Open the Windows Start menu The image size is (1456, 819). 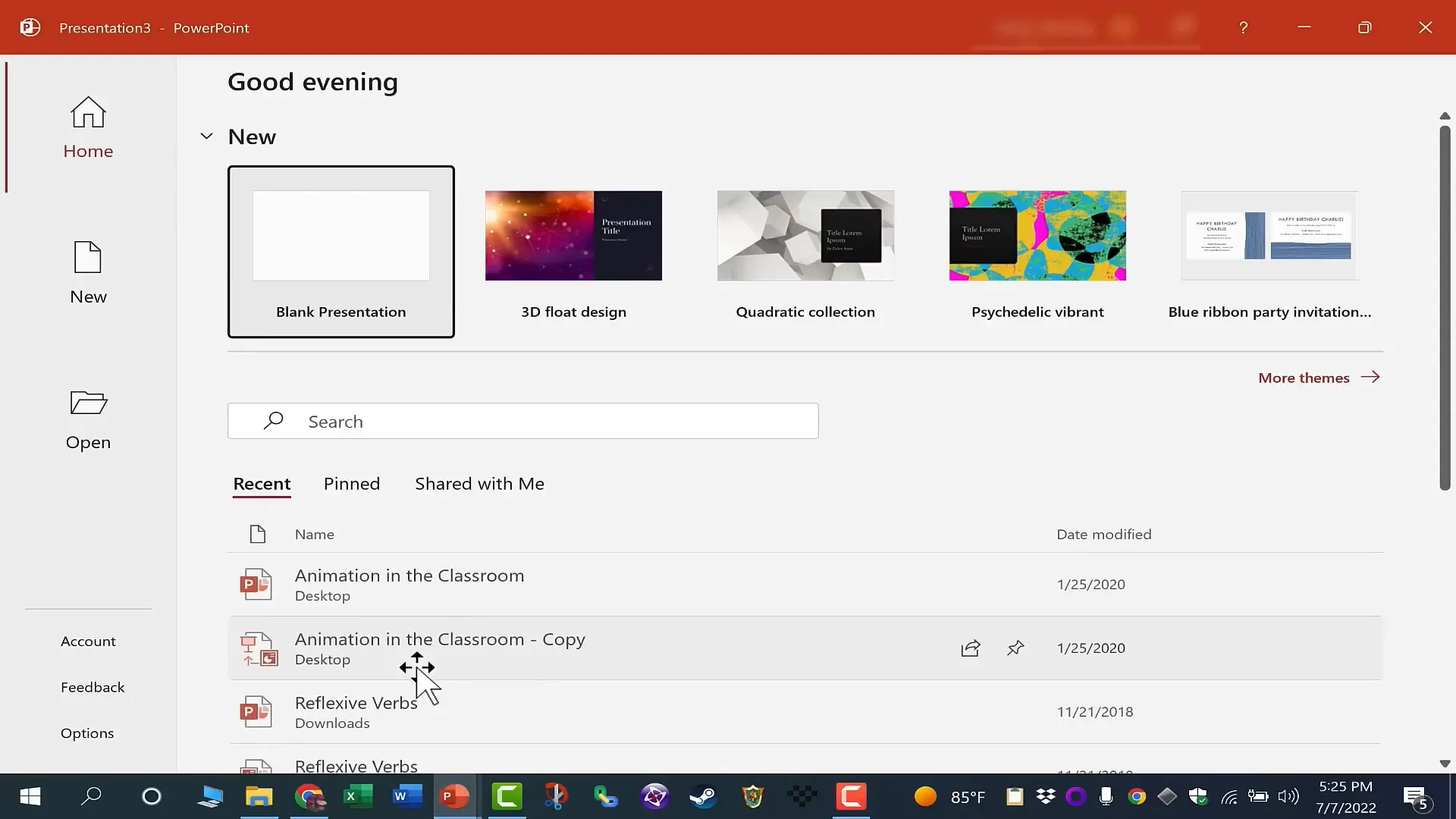pyautogui.click(x=30, y=796)
